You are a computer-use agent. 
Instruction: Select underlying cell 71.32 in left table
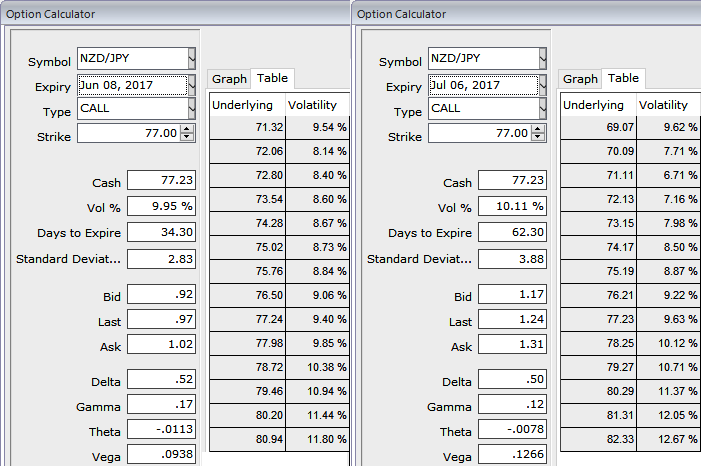click(247, 128)
